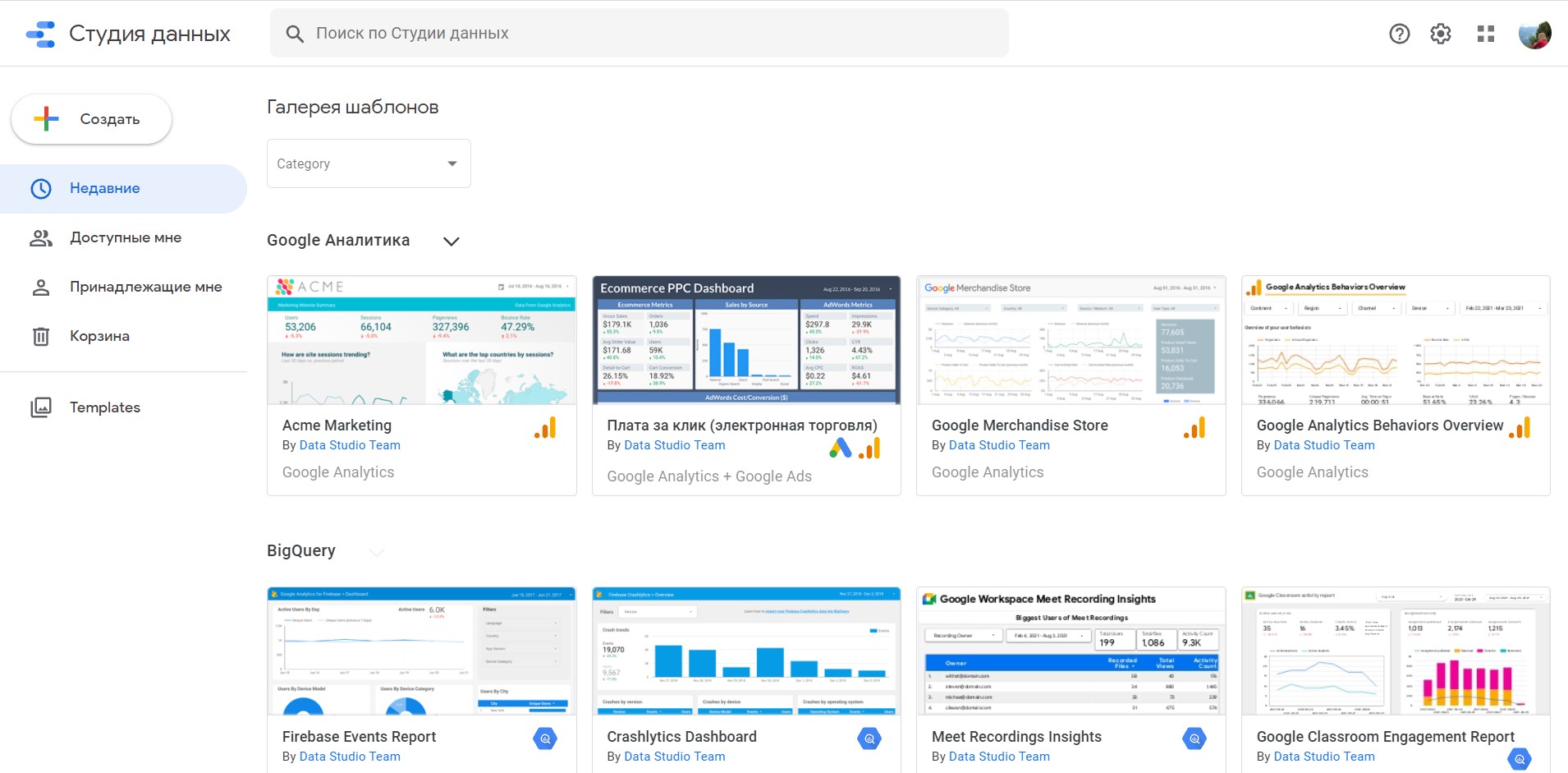Open the Google apps grid icon

(x=1486, y=34)
